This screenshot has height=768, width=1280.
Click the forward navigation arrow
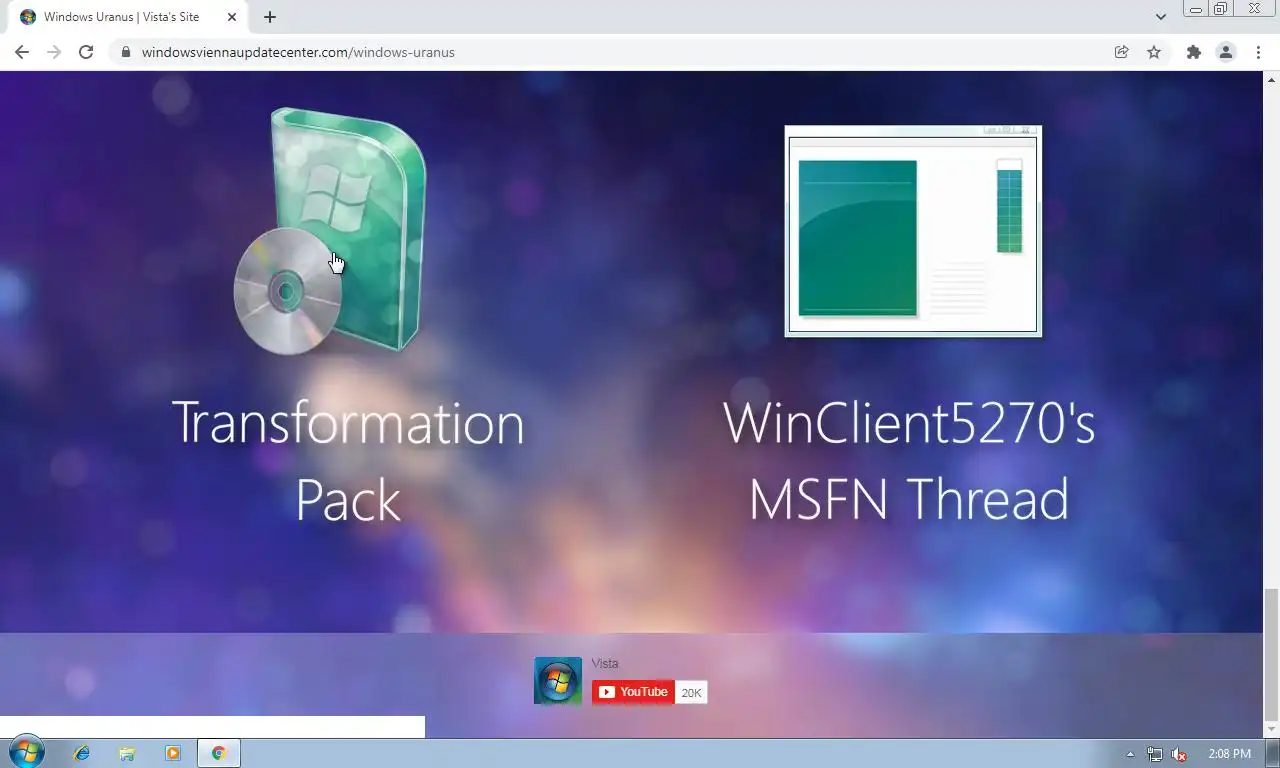coord(54,52)
